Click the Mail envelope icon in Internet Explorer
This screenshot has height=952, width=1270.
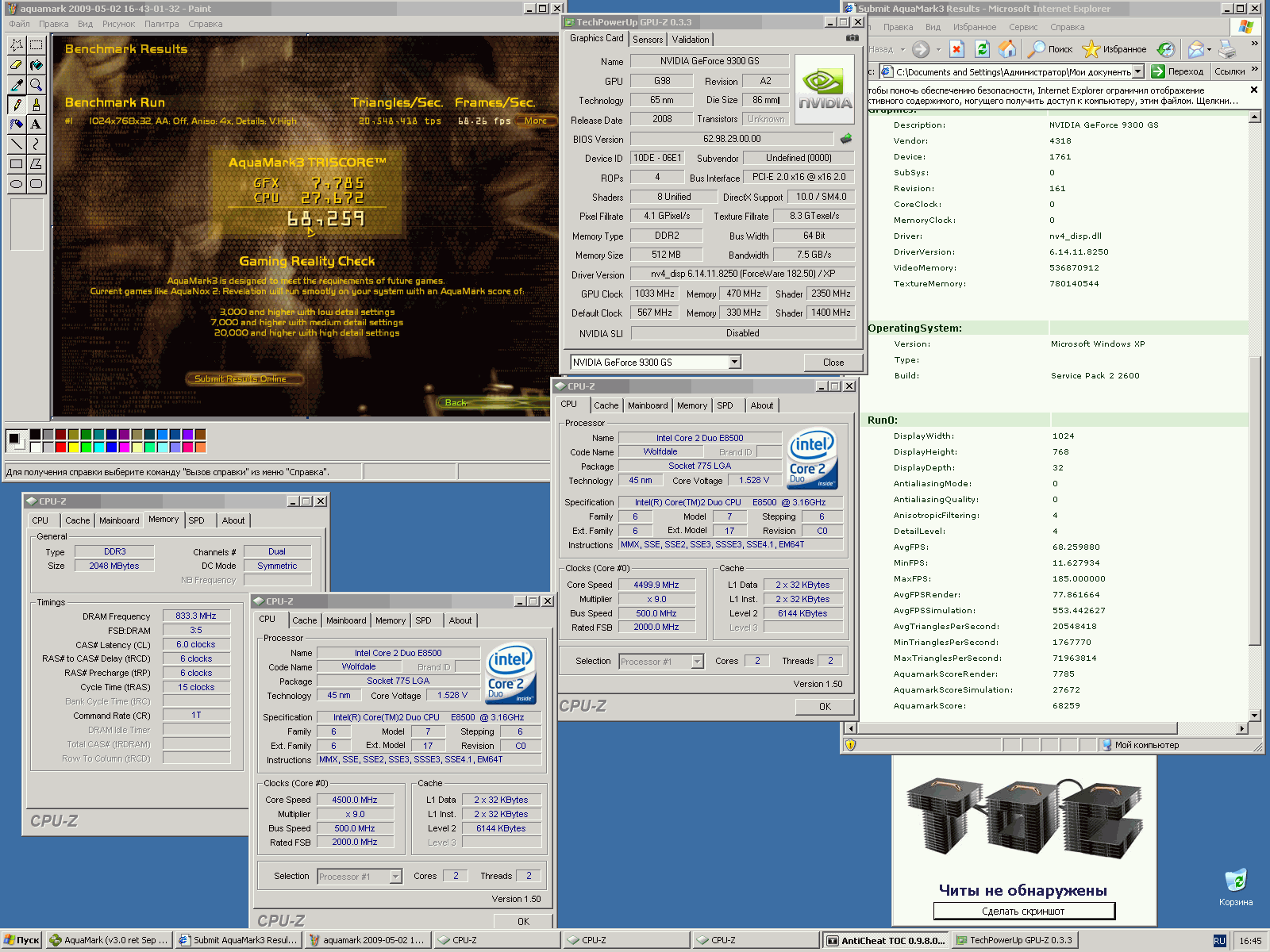[1195, 49]
